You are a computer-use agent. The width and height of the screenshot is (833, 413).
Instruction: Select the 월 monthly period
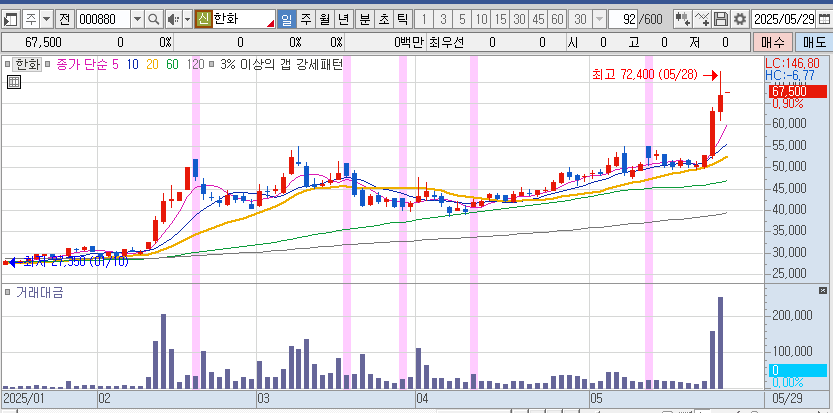tap(325, 20)
